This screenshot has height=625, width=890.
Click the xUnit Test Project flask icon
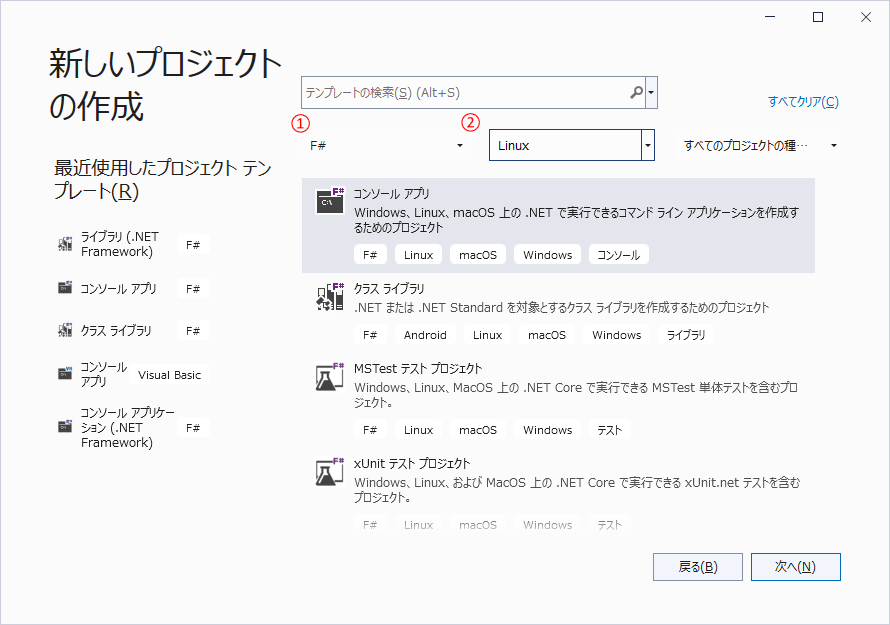click(x=330, y=472)
